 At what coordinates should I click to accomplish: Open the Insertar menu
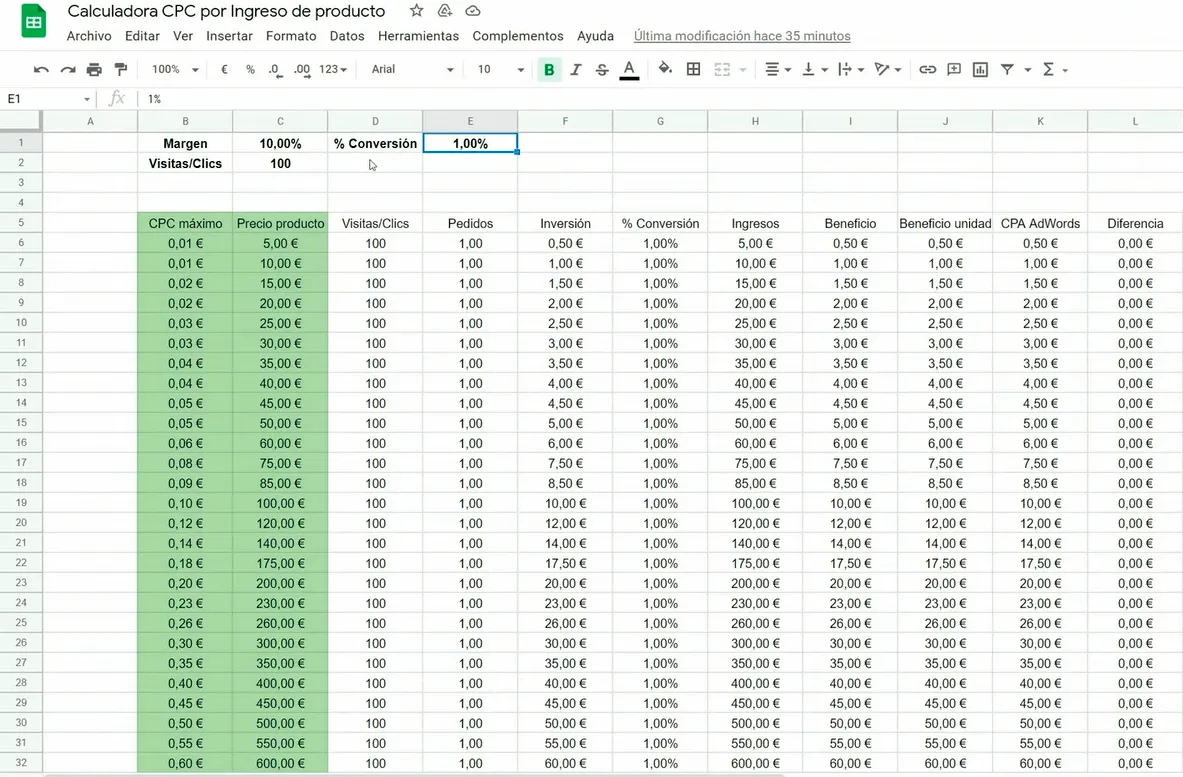click(229, 35)
